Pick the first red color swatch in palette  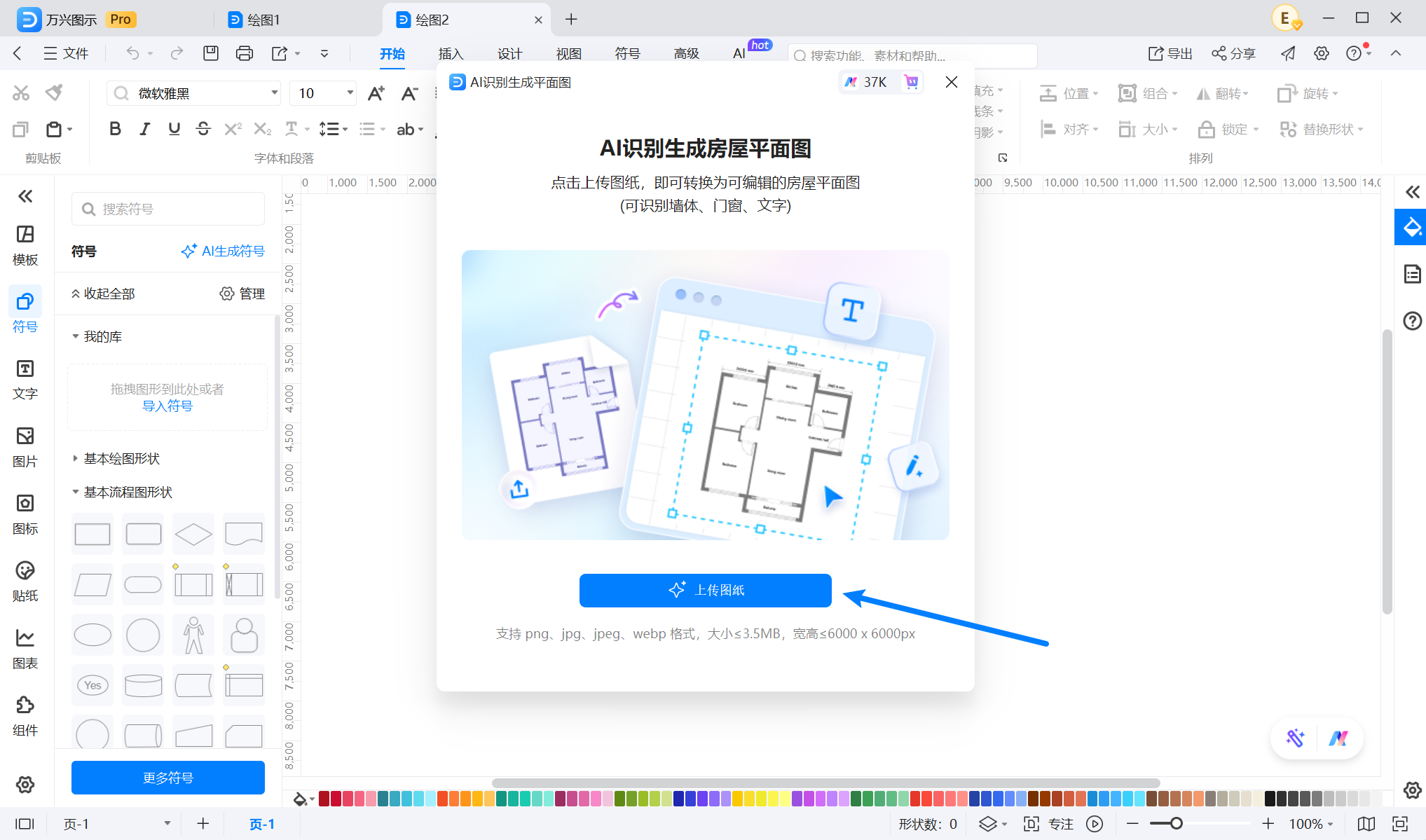(x=324, y=799)
